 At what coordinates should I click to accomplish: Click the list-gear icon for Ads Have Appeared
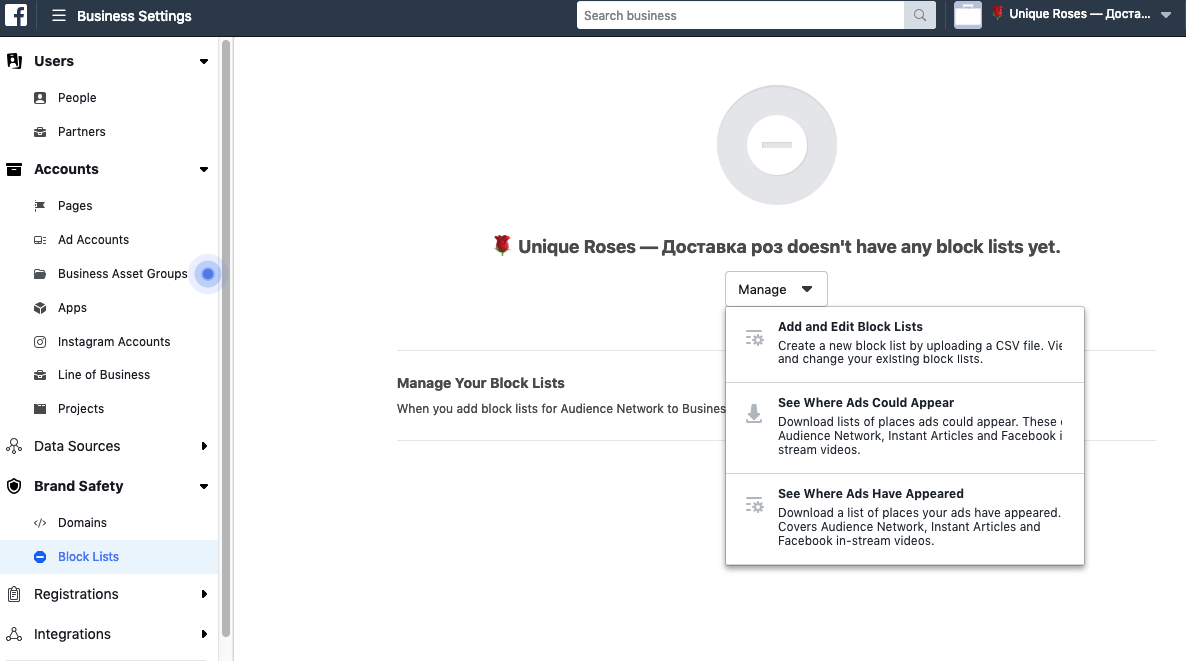(754, 505)
